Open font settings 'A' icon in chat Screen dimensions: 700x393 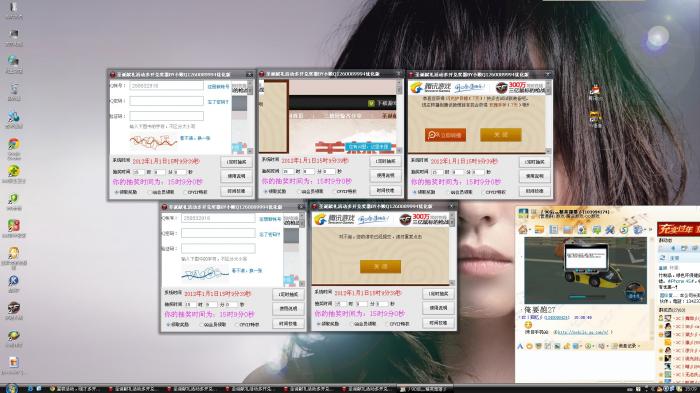point(520,346)
